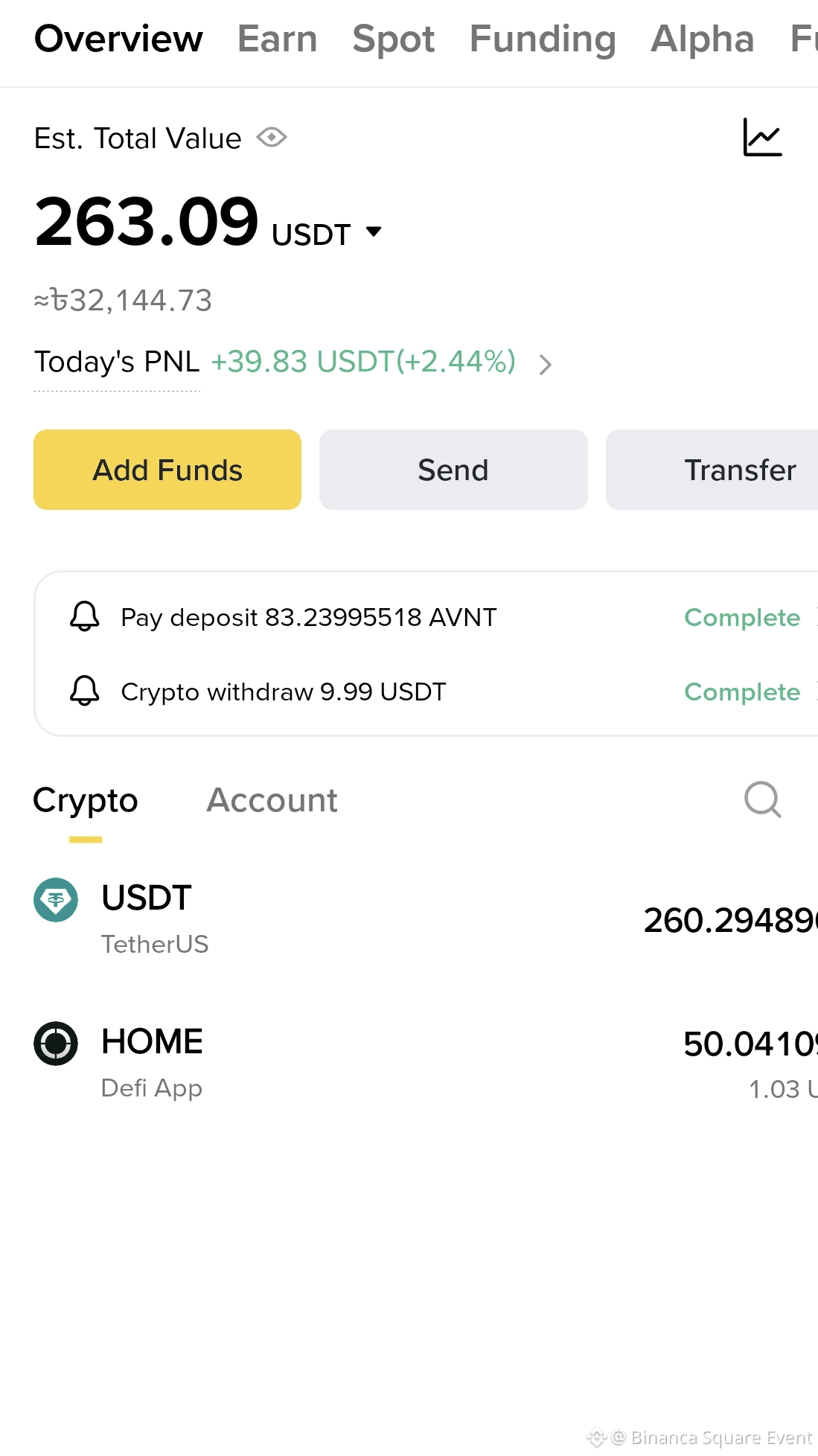The width and height of the screenshot is (818, 1456).
Task: Switch to the Earn tab
Action: [x=278, y=39]
